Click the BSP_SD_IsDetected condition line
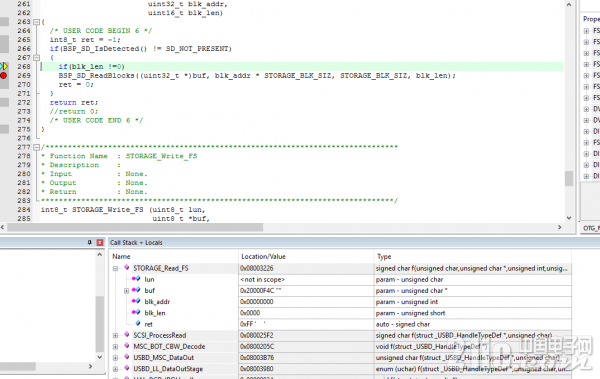 point(140,49)
